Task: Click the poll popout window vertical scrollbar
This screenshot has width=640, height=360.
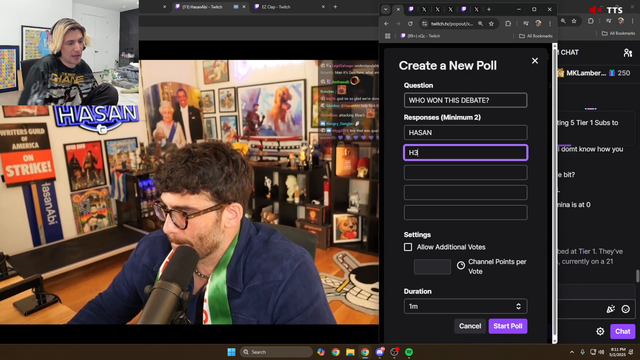Action: tap(554, 192)
